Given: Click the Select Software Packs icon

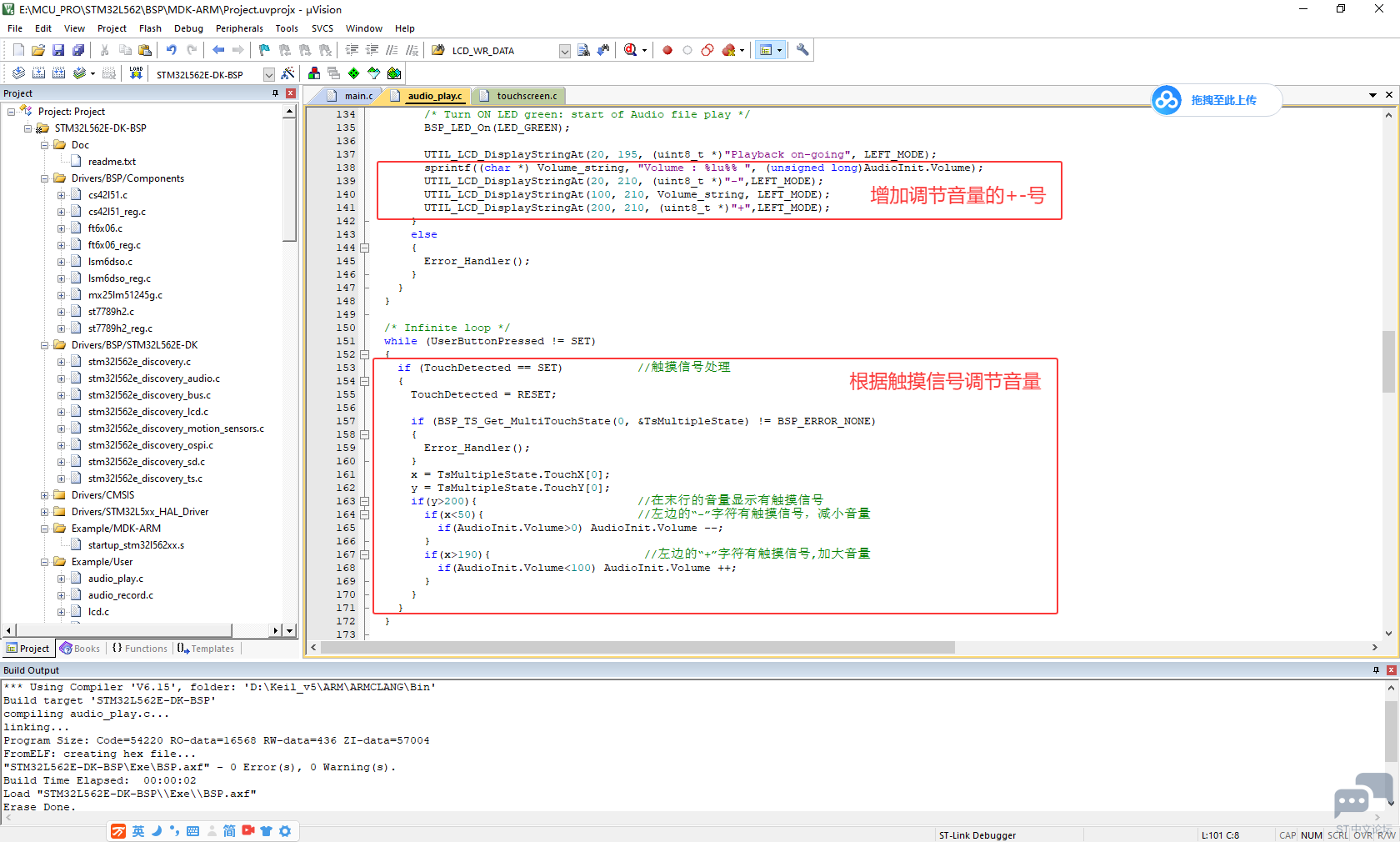Looking at the screenshot, I should [374, 73].
